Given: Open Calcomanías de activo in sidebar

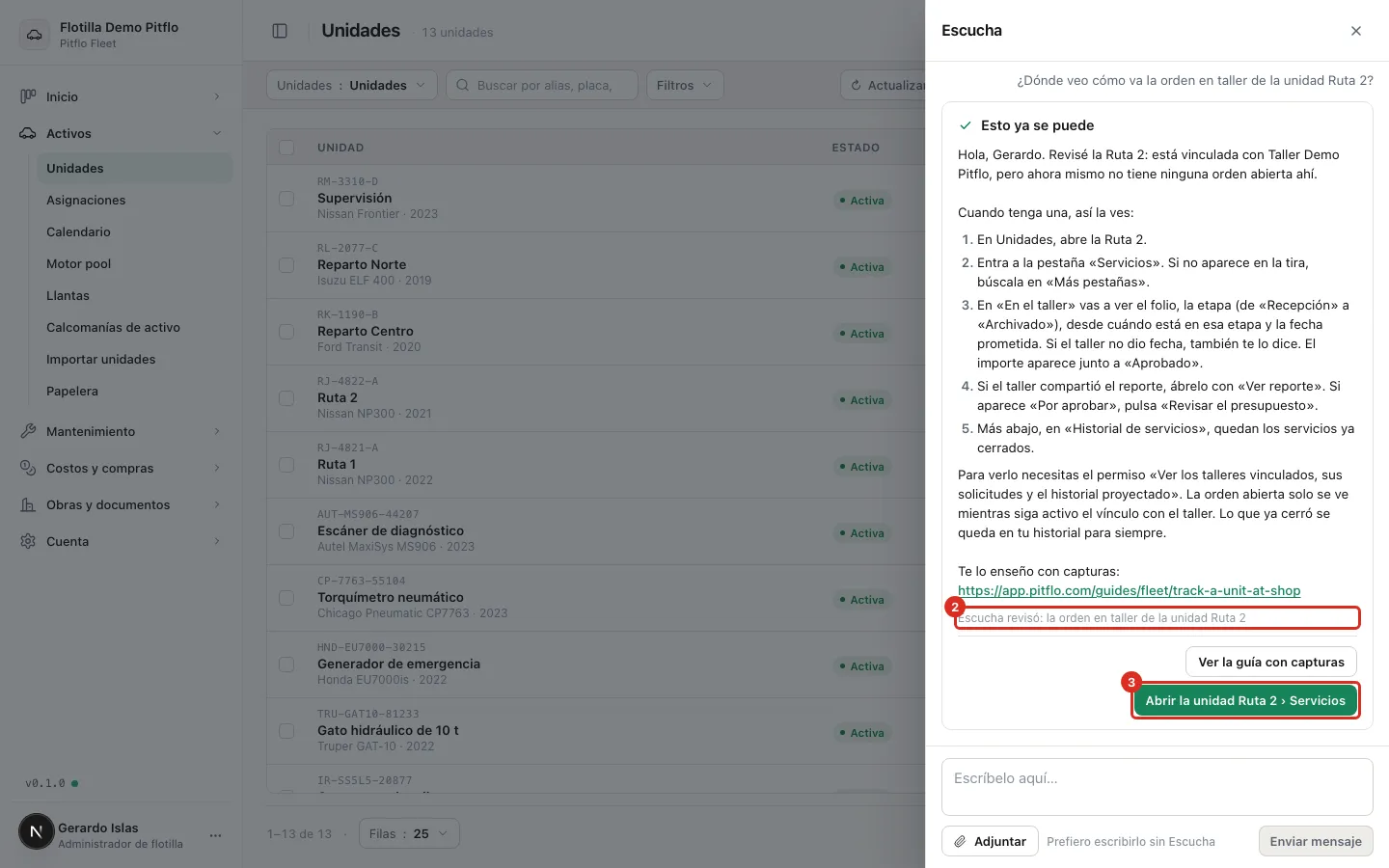Looking at the screenshot, I should pos(134,327).
